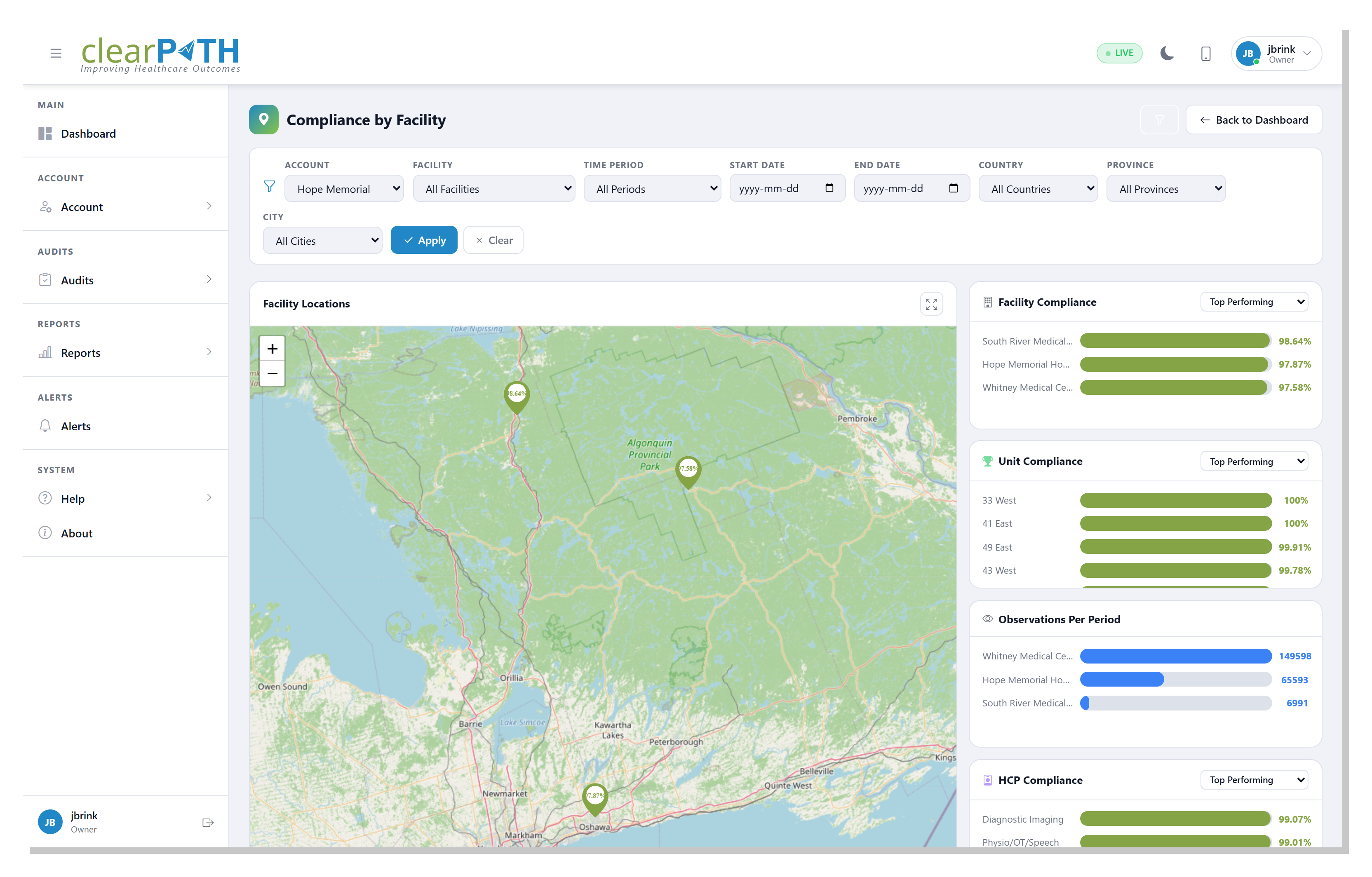
Task: Click the End Date input field
Action: tap(912, 188)
